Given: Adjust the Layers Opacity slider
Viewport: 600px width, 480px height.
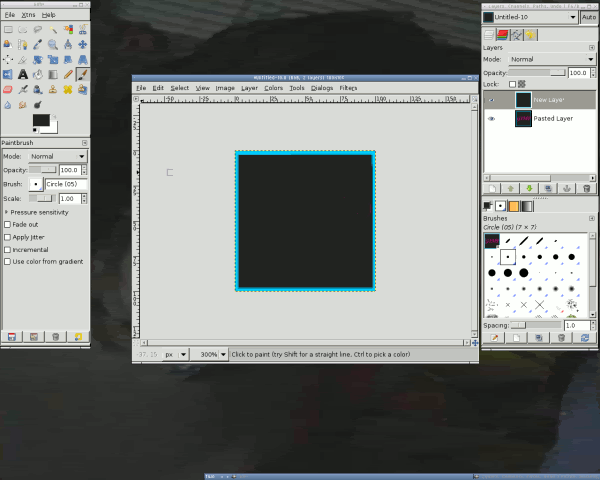Looking at the screenshot, I should click(536, 73).
